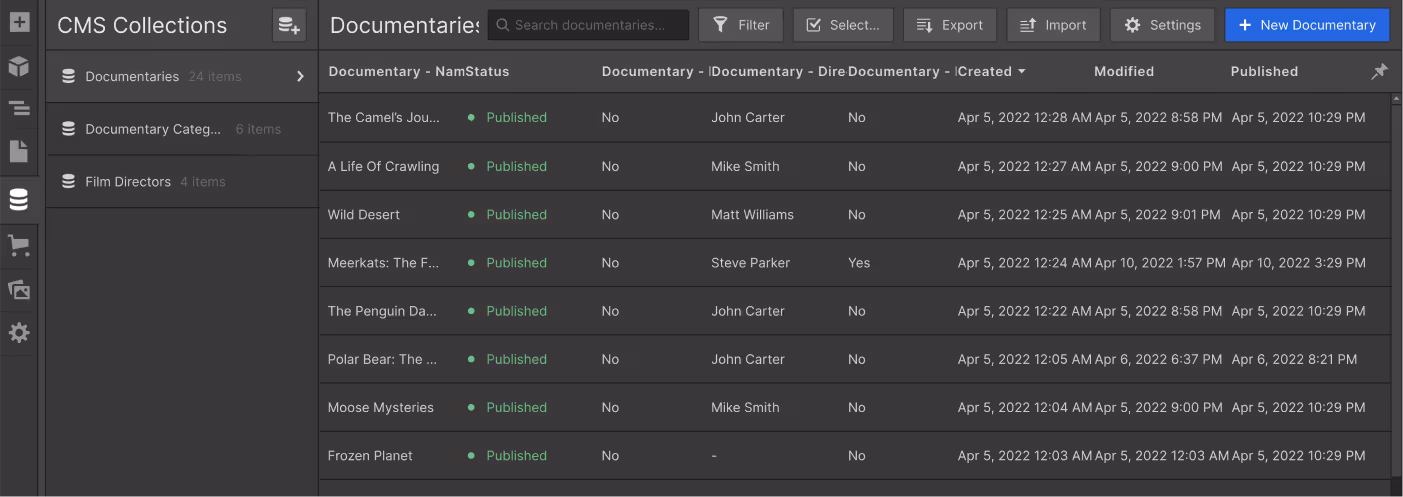Sort by Created column dropdown arrow
This screenshot has height=497, width=1403.
[1021, 71]
